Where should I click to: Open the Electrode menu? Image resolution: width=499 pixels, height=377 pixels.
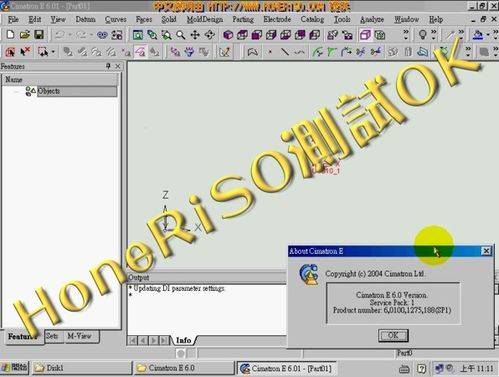(277, 19)
